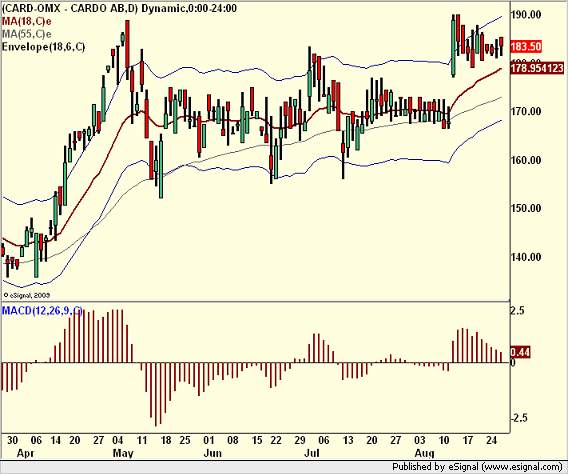Click the 140.00 price axis label

[526, 257]
